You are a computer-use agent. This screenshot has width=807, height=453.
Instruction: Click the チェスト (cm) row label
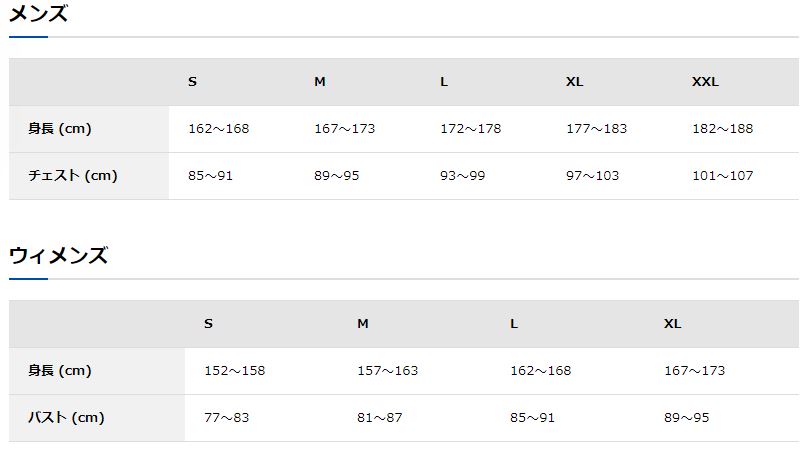click(73, 176)
